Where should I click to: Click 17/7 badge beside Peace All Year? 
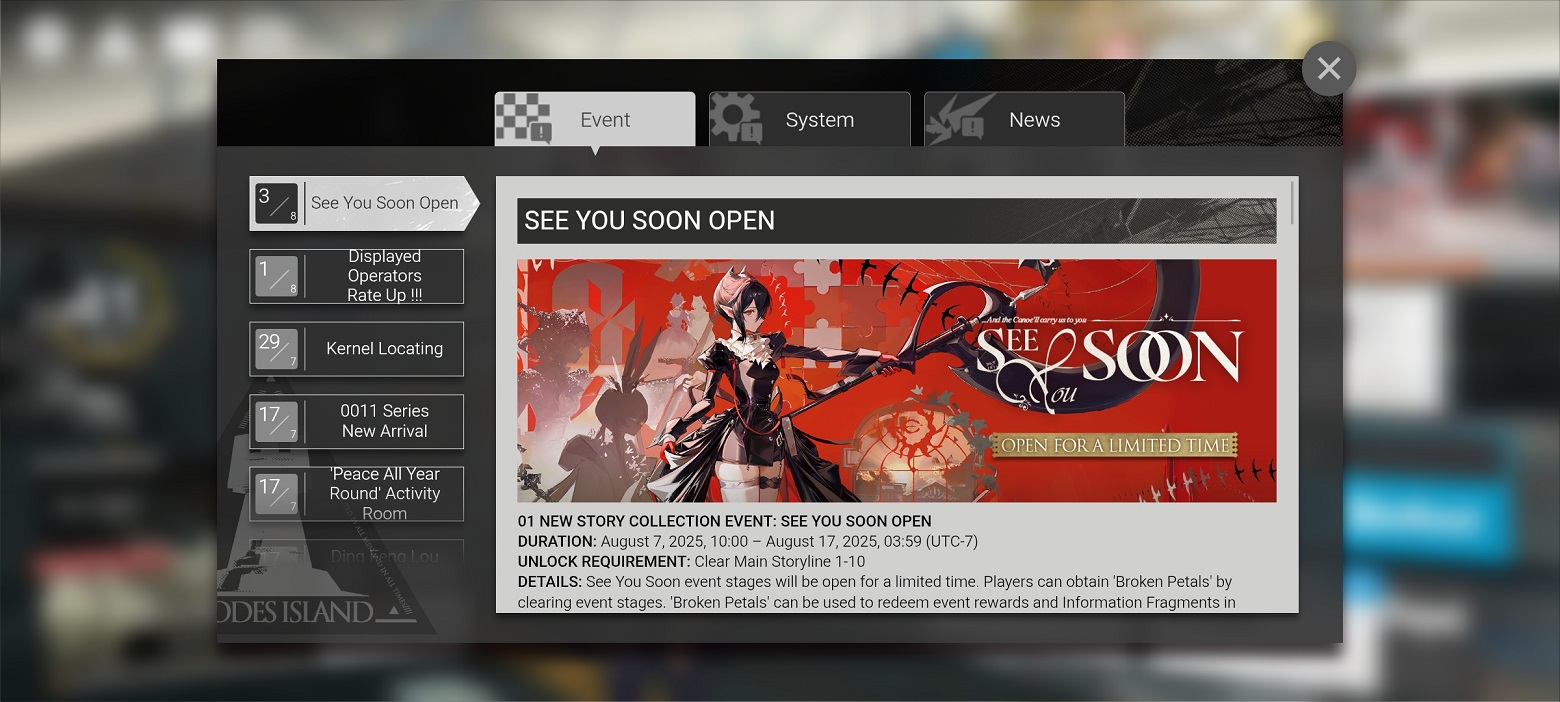tap(276, 493)
